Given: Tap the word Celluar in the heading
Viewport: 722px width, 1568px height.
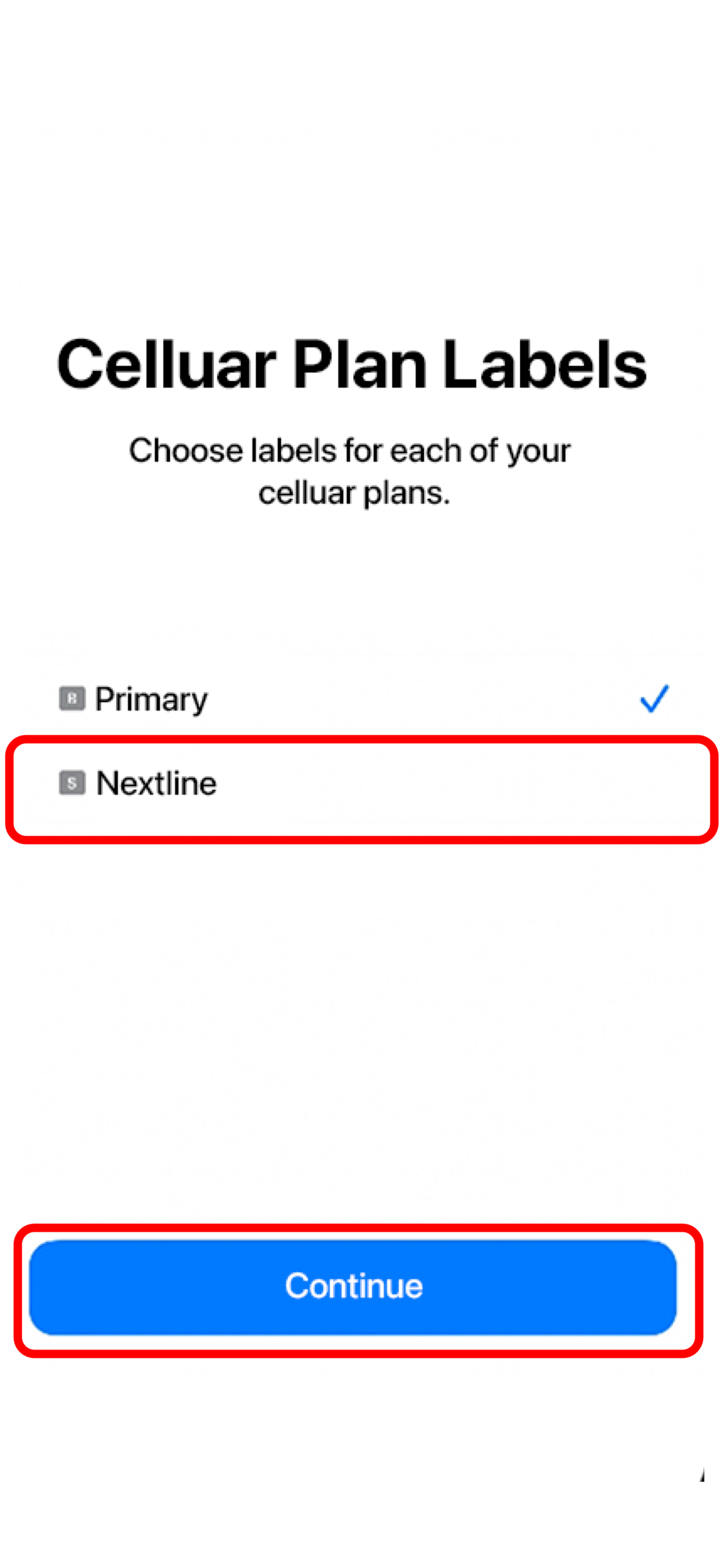Looking at the screenshot, I should (x=166, y=364).
